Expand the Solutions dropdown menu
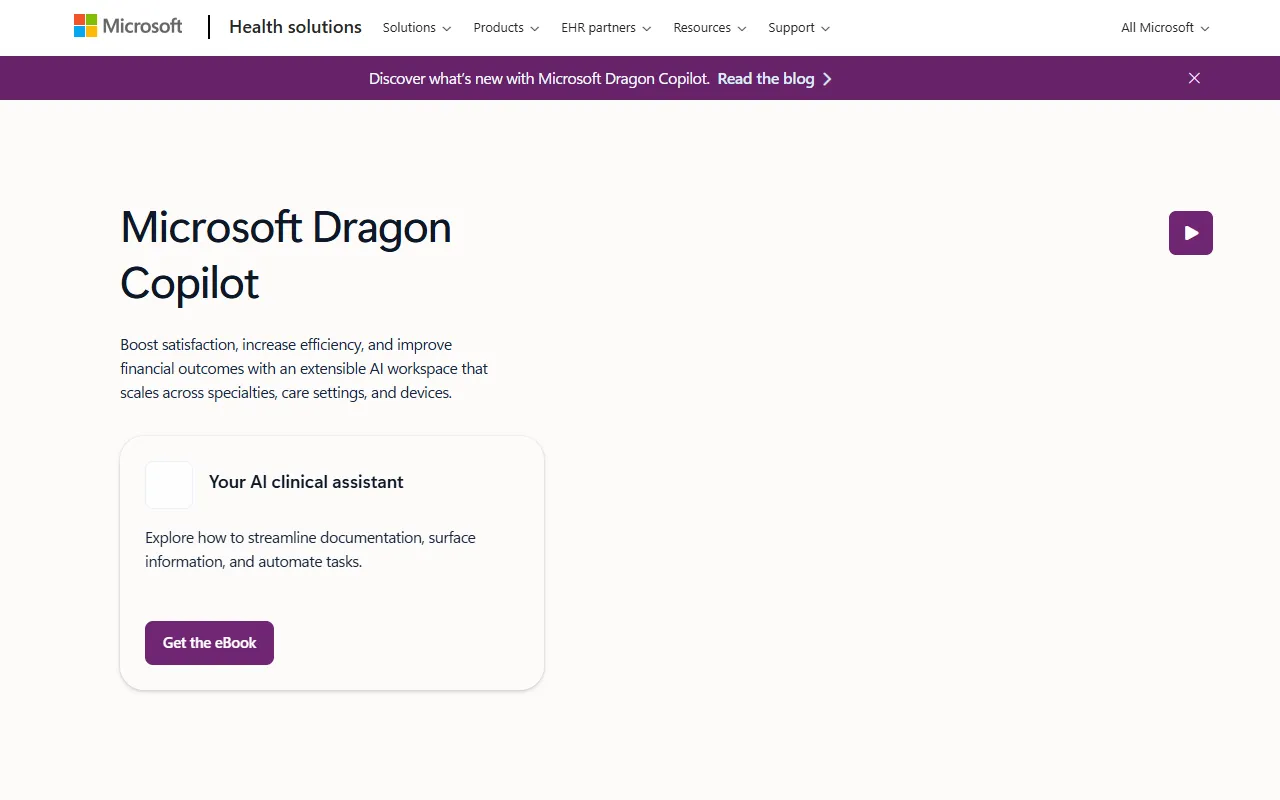The image size is (1280, 800). 416,28
